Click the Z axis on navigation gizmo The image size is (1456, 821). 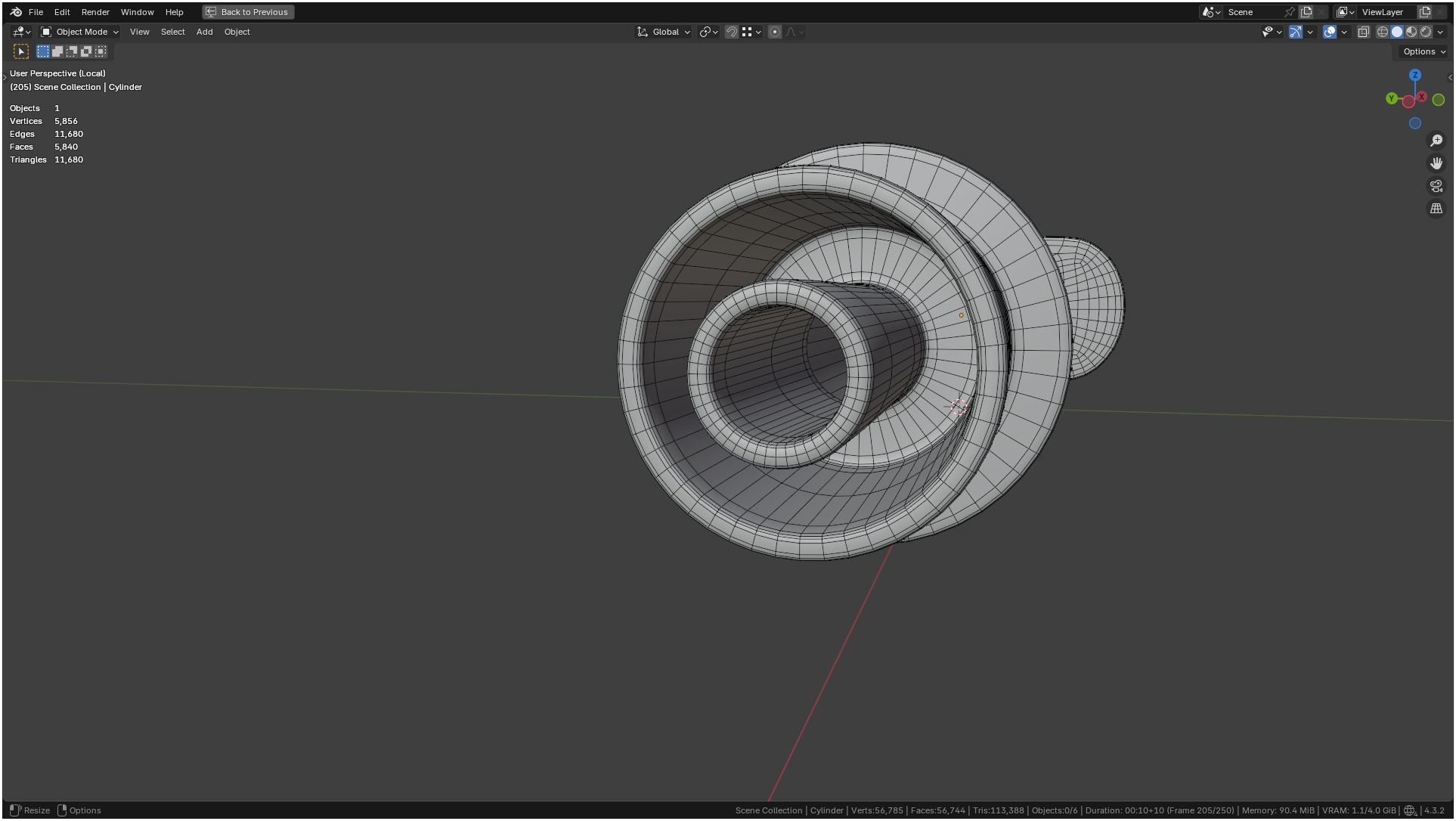coord(1415,75)
